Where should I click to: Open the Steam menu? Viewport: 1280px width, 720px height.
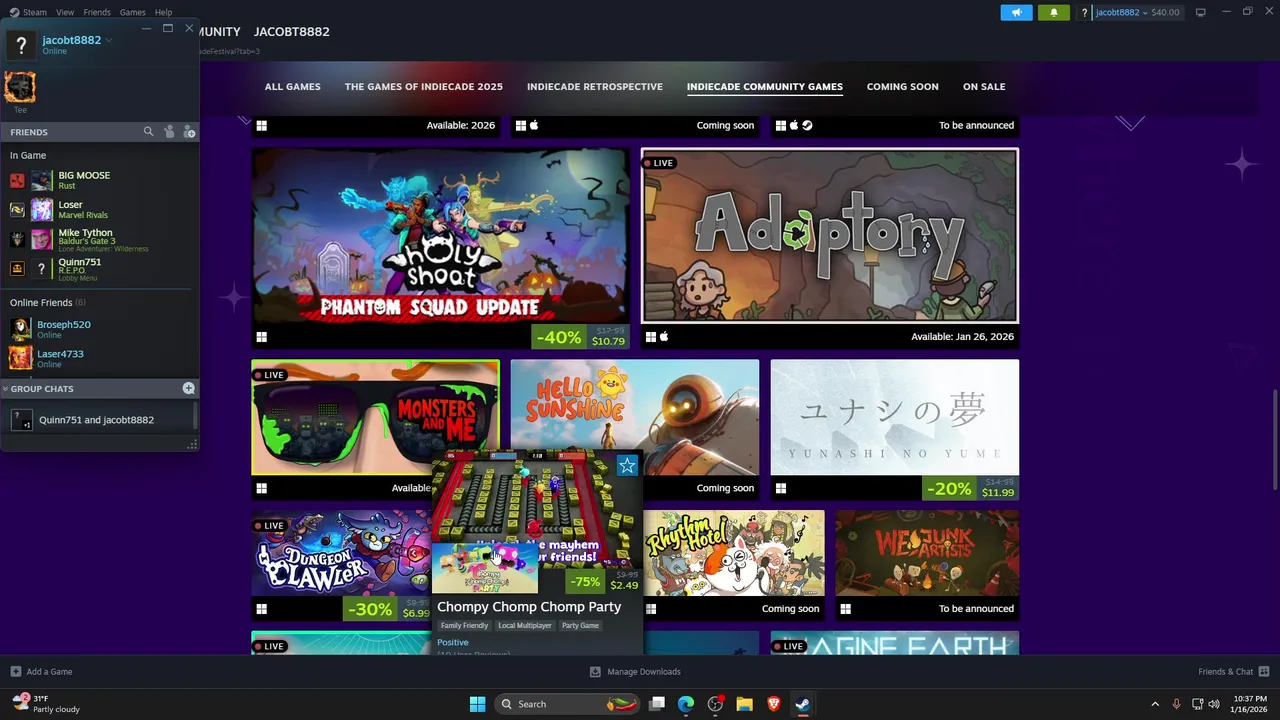pyautogui.click(x=35, y=12)
